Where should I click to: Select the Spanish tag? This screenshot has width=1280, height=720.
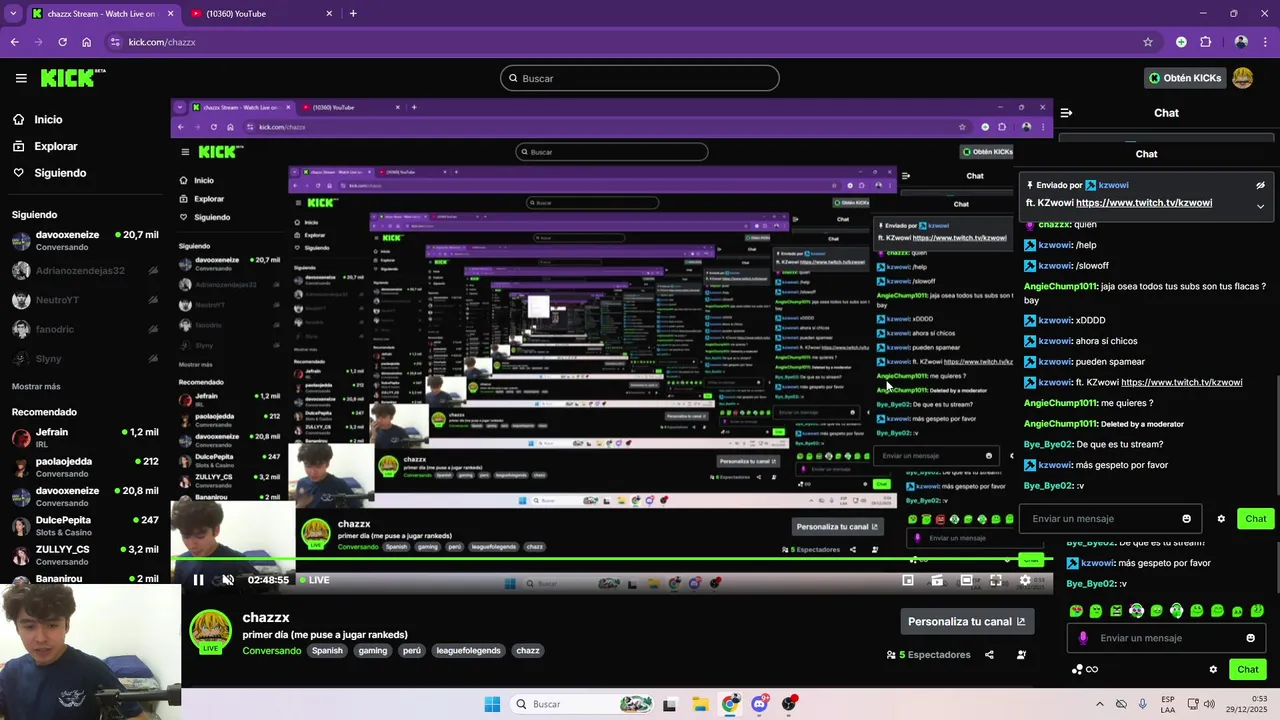327,651
